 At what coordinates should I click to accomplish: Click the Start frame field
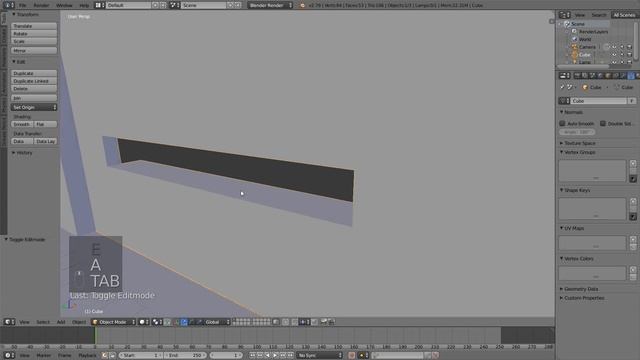tap(142, 356)
